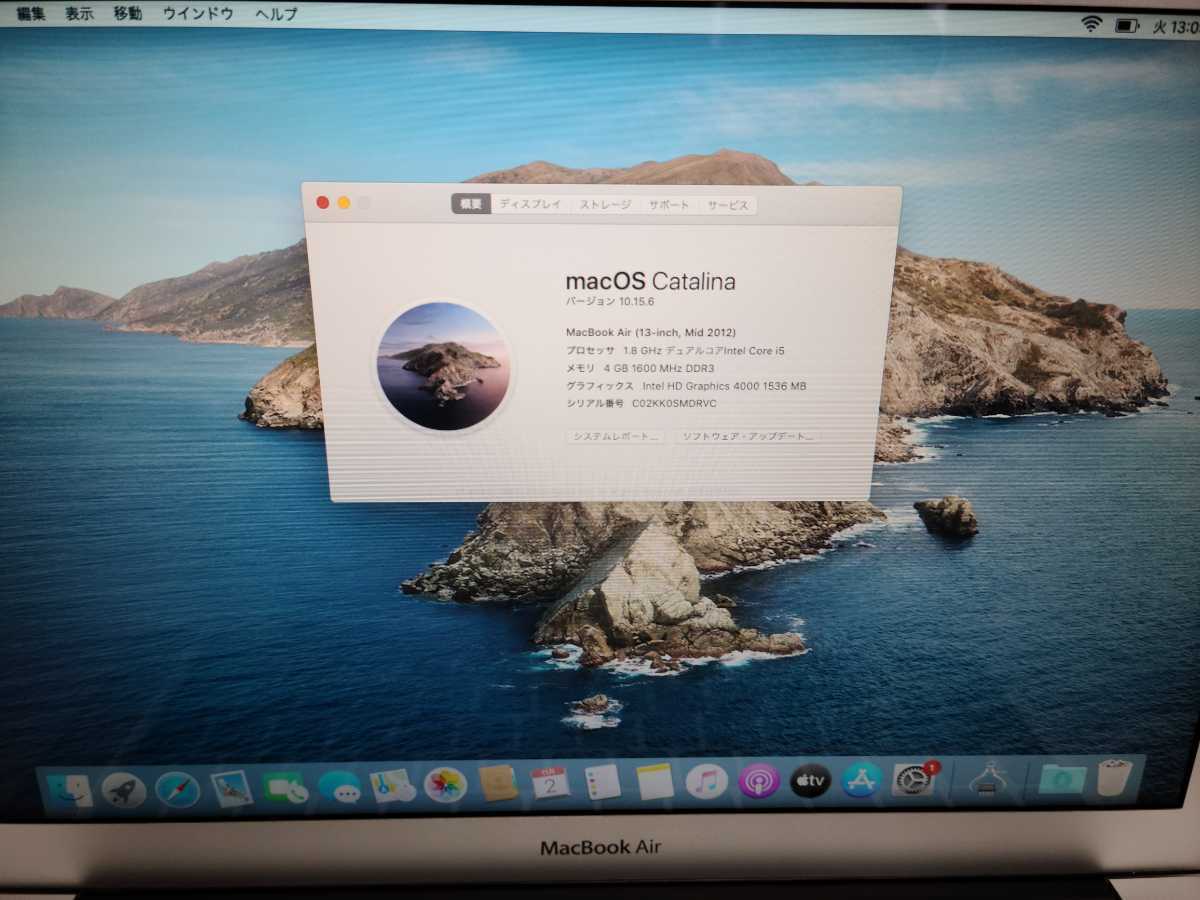Launch Safari from the Dock
The height and width of the screenshot is (900, 1200).
[x=178, y=790]
